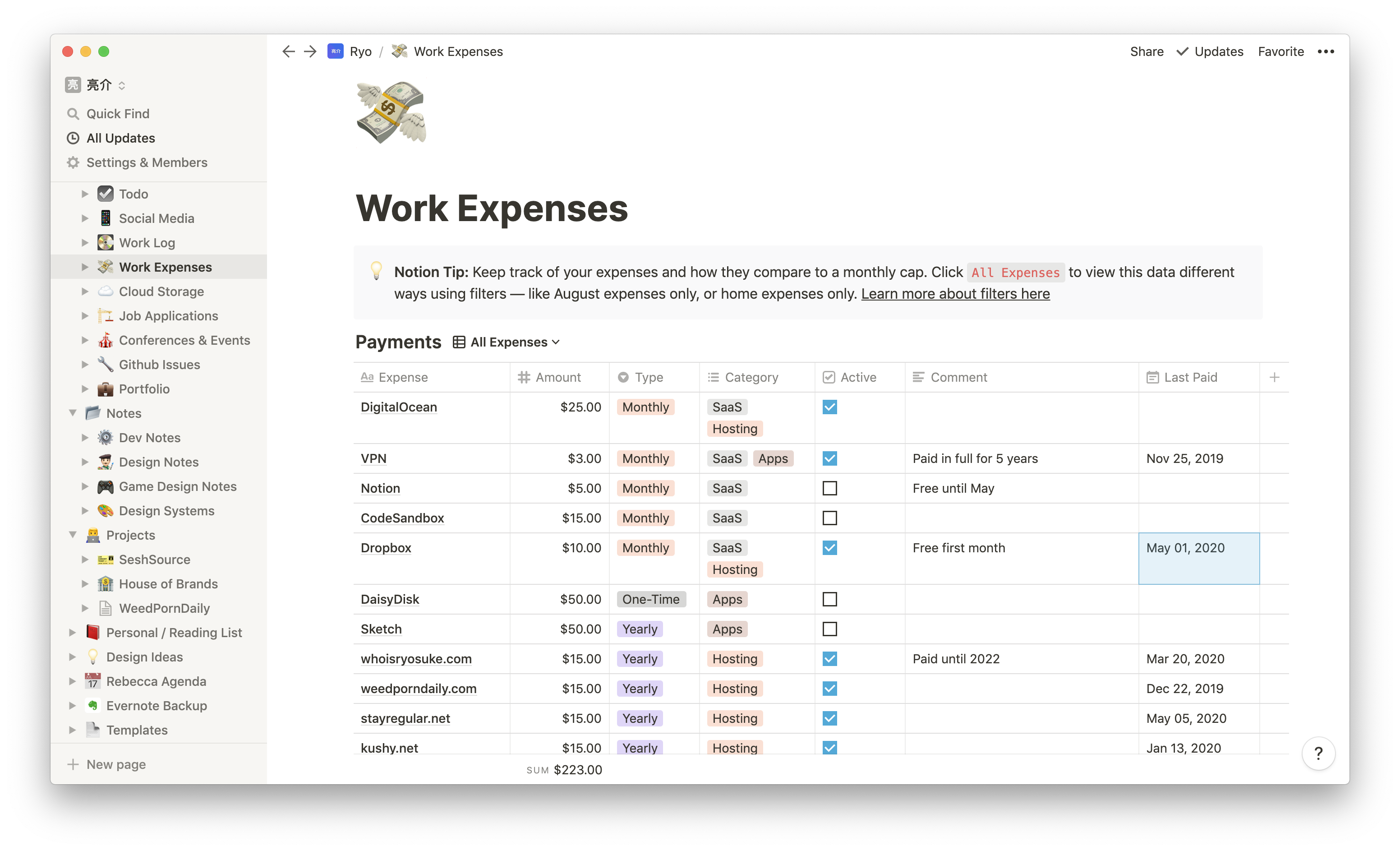Image resolution: width=1400 pixels, height=851 pixels.
Task: Click the Settings & Members gear icon
Action: tap(74, 161)
